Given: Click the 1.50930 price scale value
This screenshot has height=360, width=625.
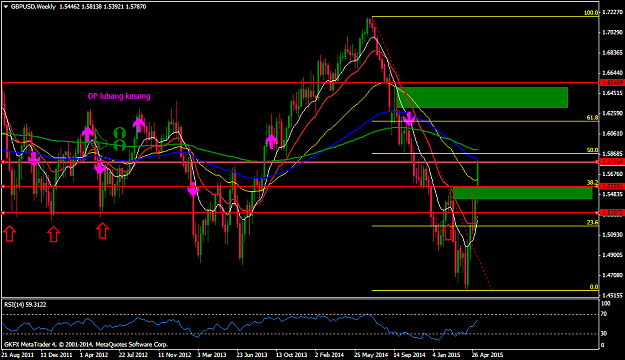Looking at the screenshot, I should coord(613,234).
